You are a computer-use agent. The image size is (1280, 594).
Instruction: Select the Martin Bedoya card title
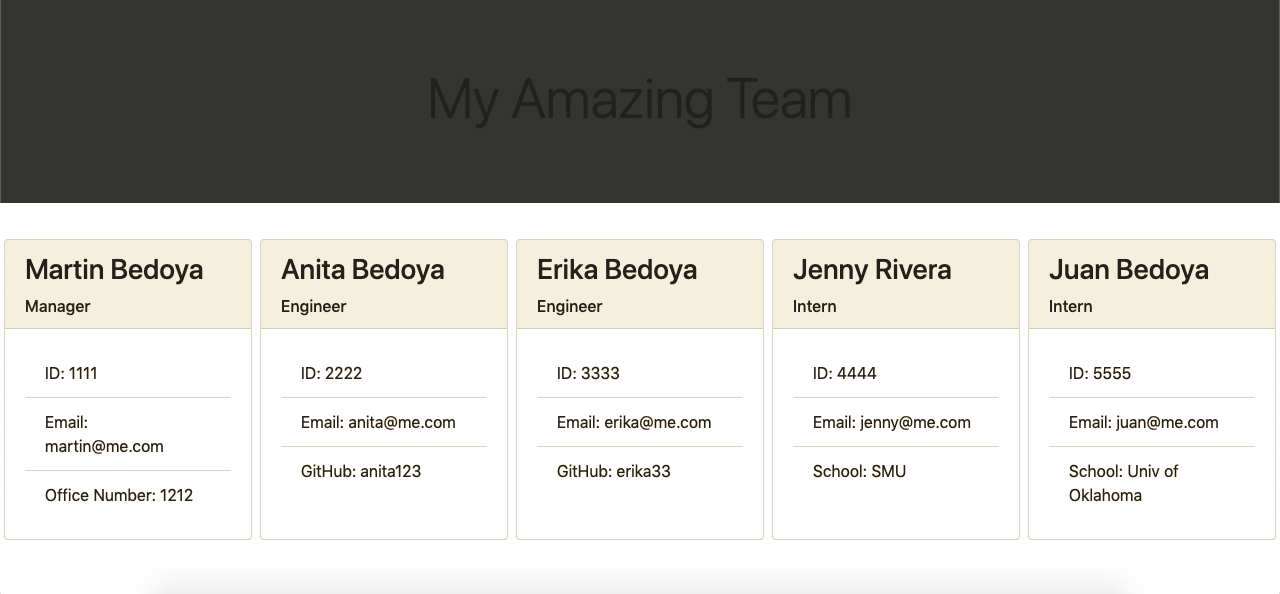click(114, 269)
